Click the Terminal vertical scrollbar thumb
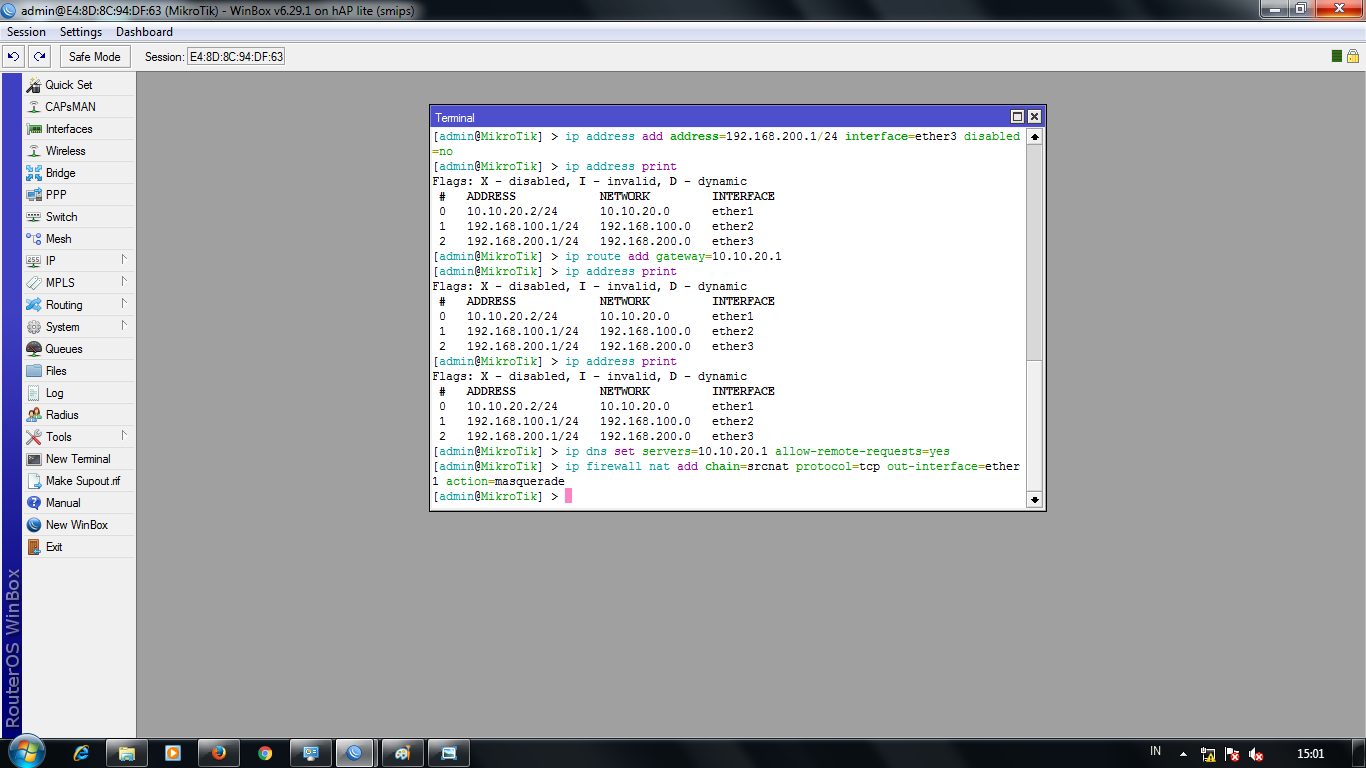The width and height of the screenshot is (1366, 768). tap(1034, 425)
